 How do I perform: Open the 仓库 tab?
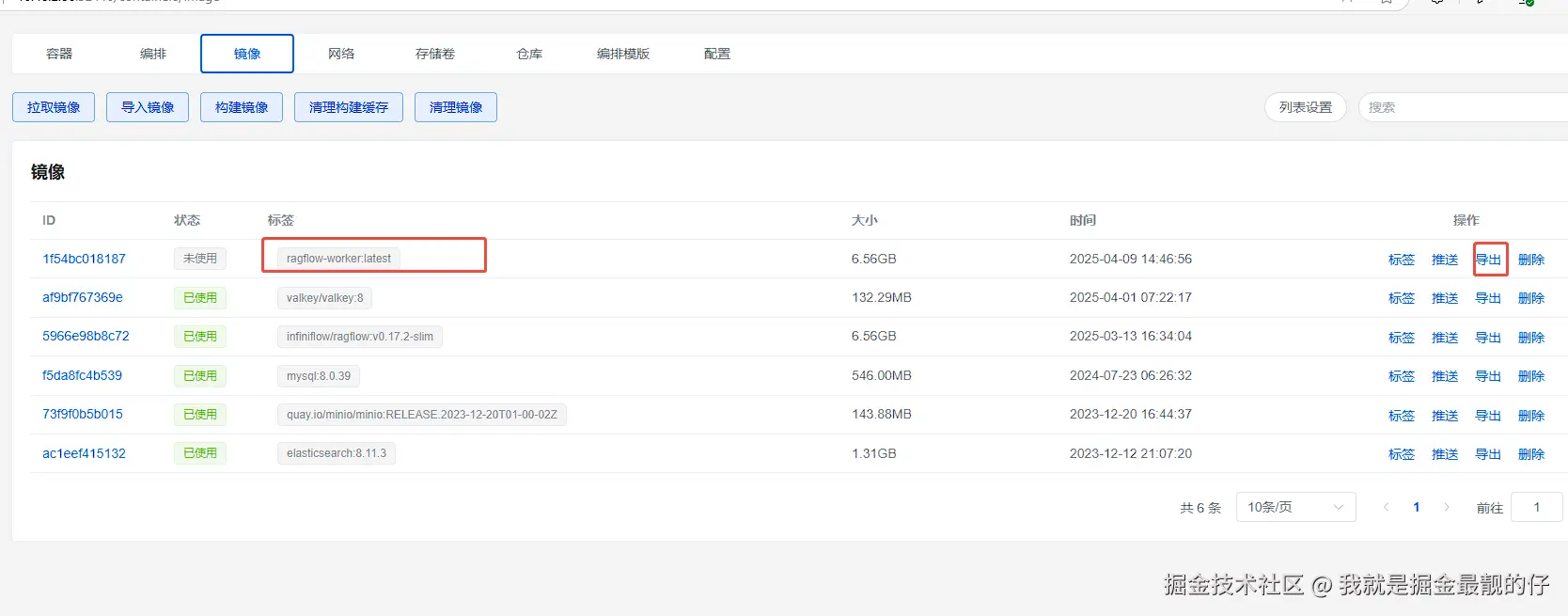click(529, 54)
